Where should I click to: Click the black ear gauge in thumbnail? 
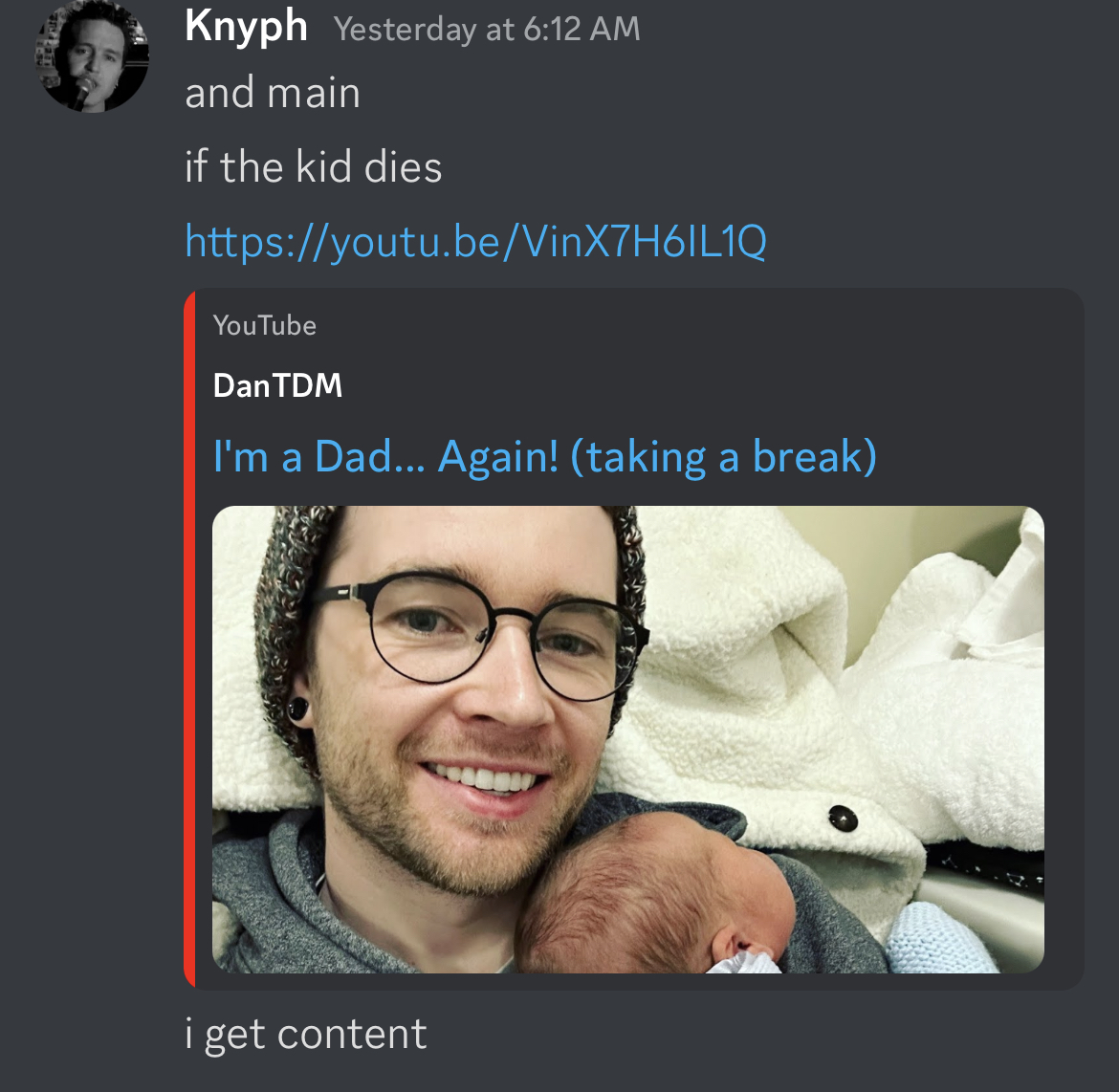(297, 710)
